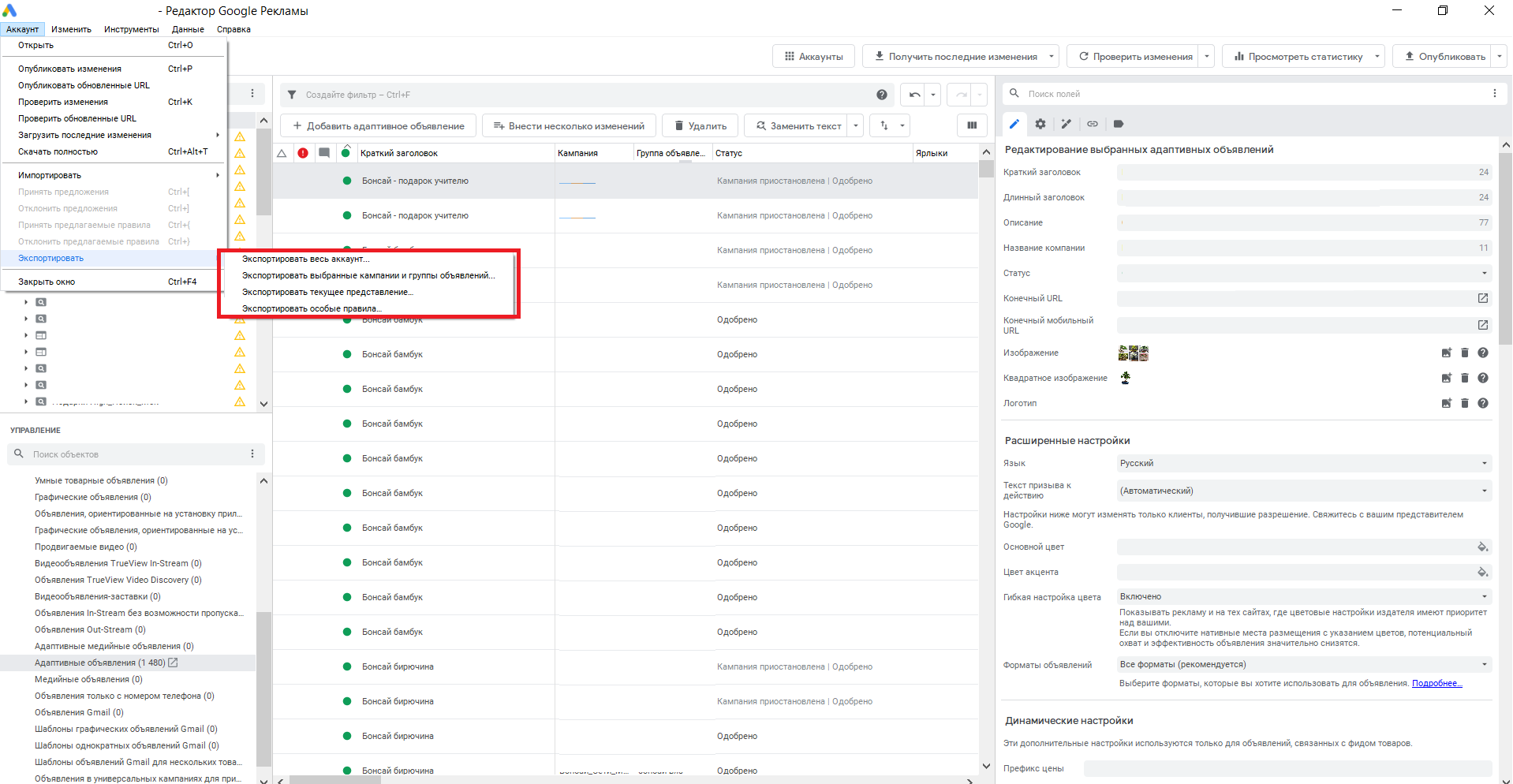Screen dimensions: 1513x784
Task: Choose Экспортировать текущее представление from submenu
Action: tap(327, 292)
